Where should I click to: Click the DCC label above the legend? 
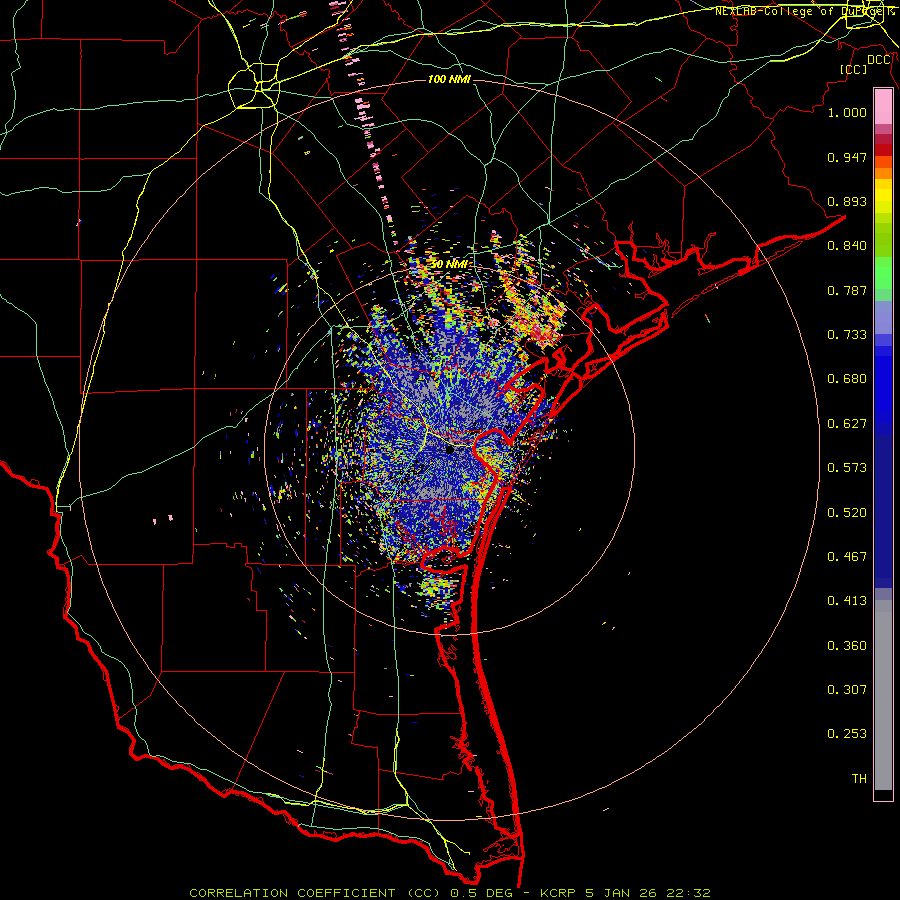[879, 60]
